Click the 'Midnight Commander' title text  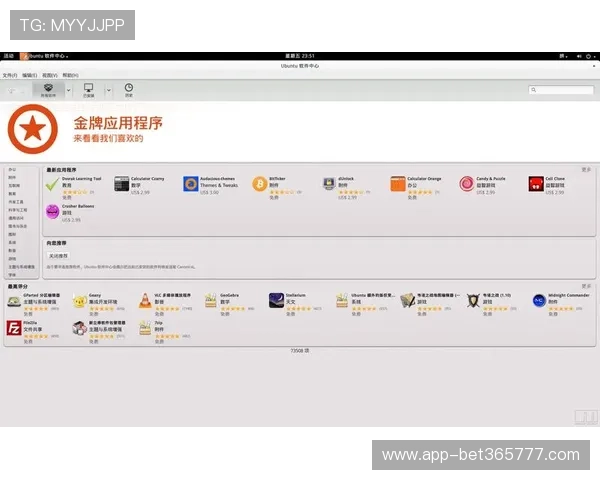[569, 296]
